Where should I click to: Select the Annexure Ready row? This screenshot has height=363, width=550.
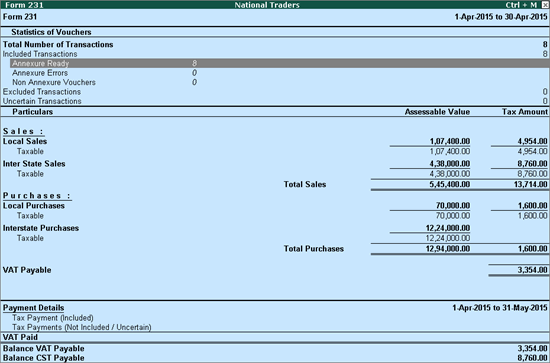tap(280, 63)
